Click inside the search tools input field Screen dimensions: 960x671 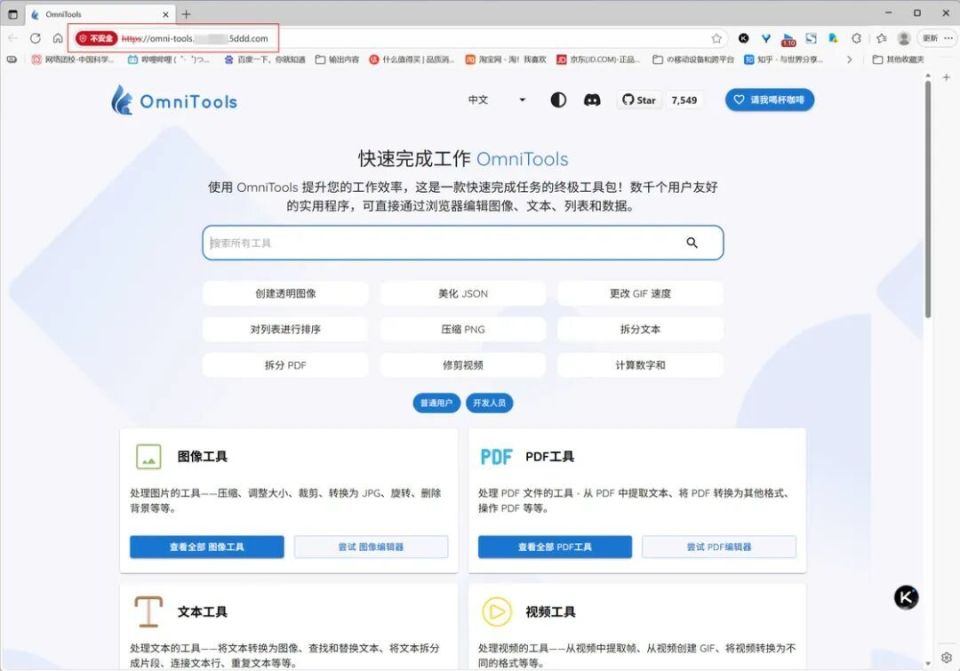tap(400, 242)
